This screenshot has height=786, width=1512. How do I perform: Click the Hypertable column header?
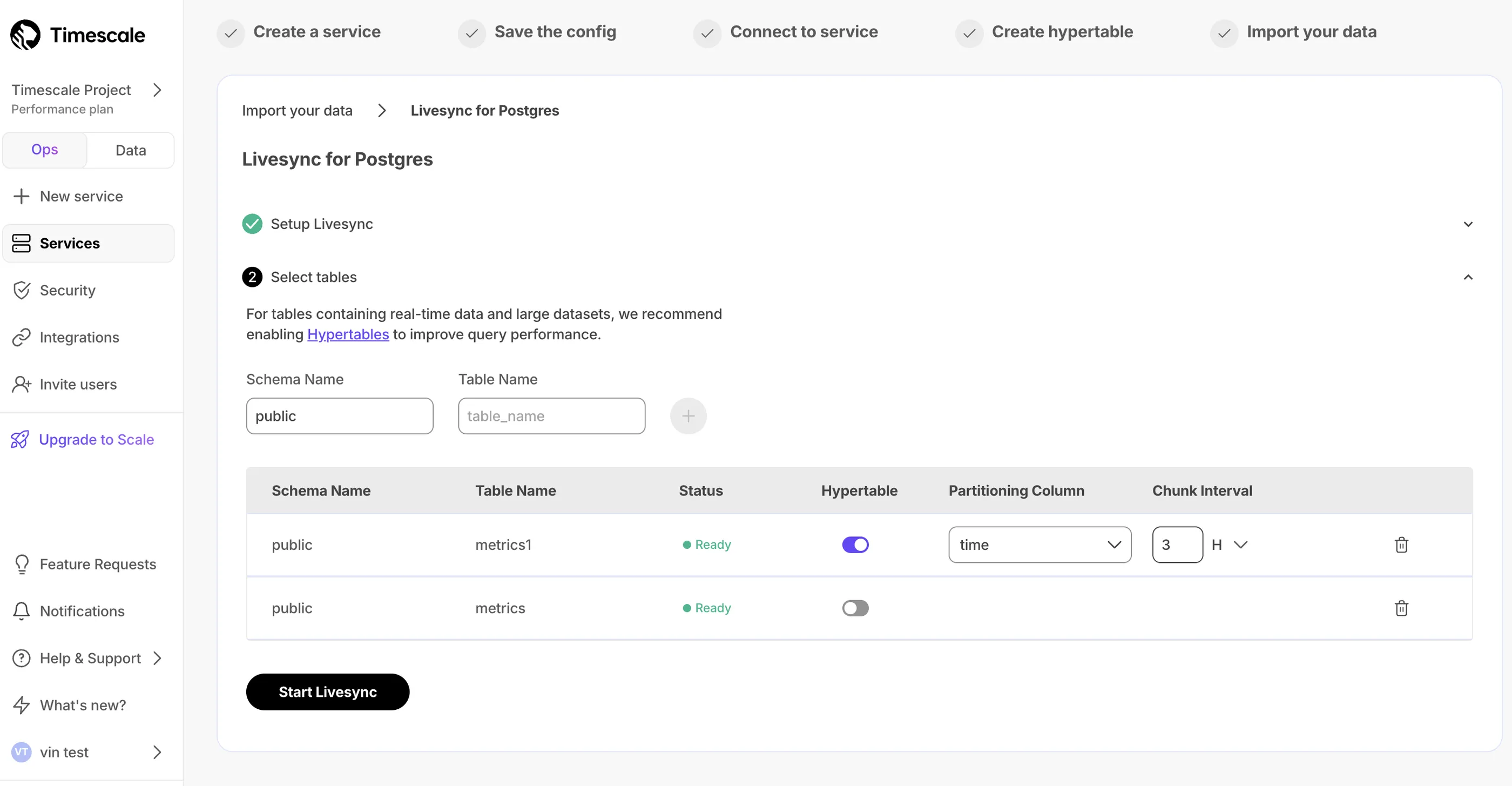click(x=859, y=490)
